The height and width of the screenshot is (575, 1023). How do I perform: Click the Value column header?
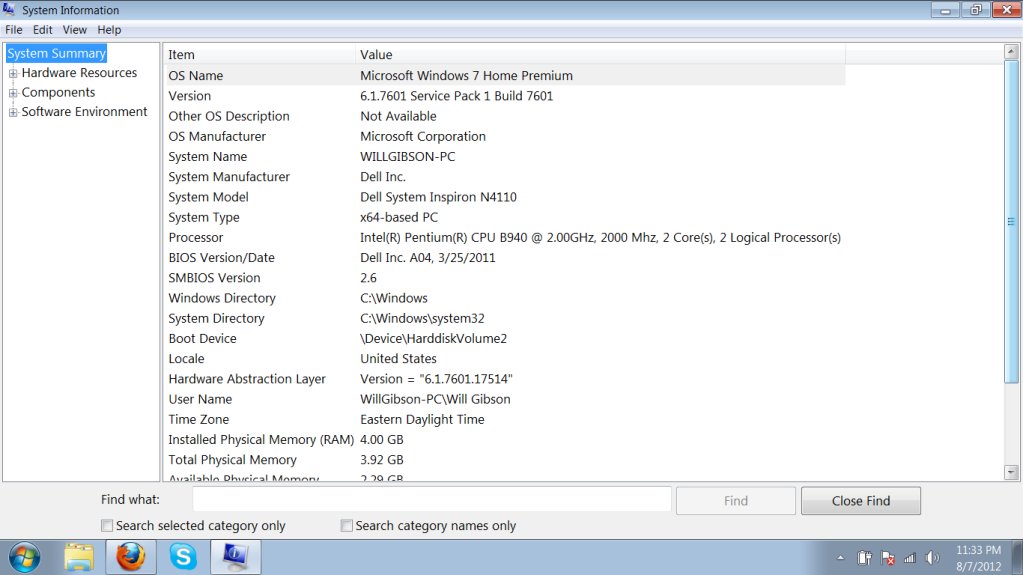click(601, 55)
